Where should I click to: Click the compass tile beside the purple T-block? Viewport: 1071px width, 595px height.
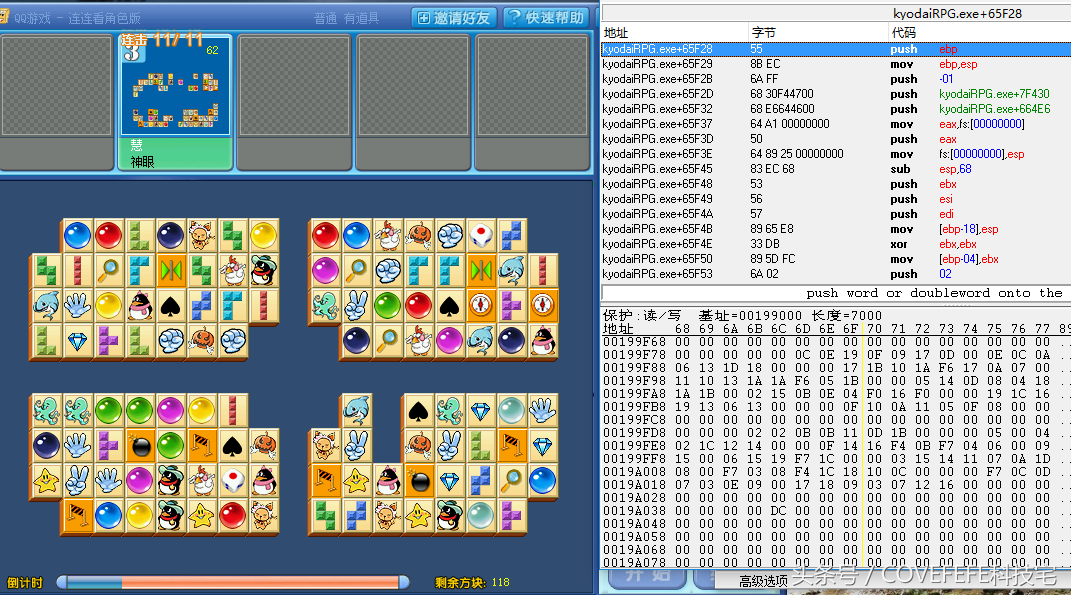tap(543, 305)
